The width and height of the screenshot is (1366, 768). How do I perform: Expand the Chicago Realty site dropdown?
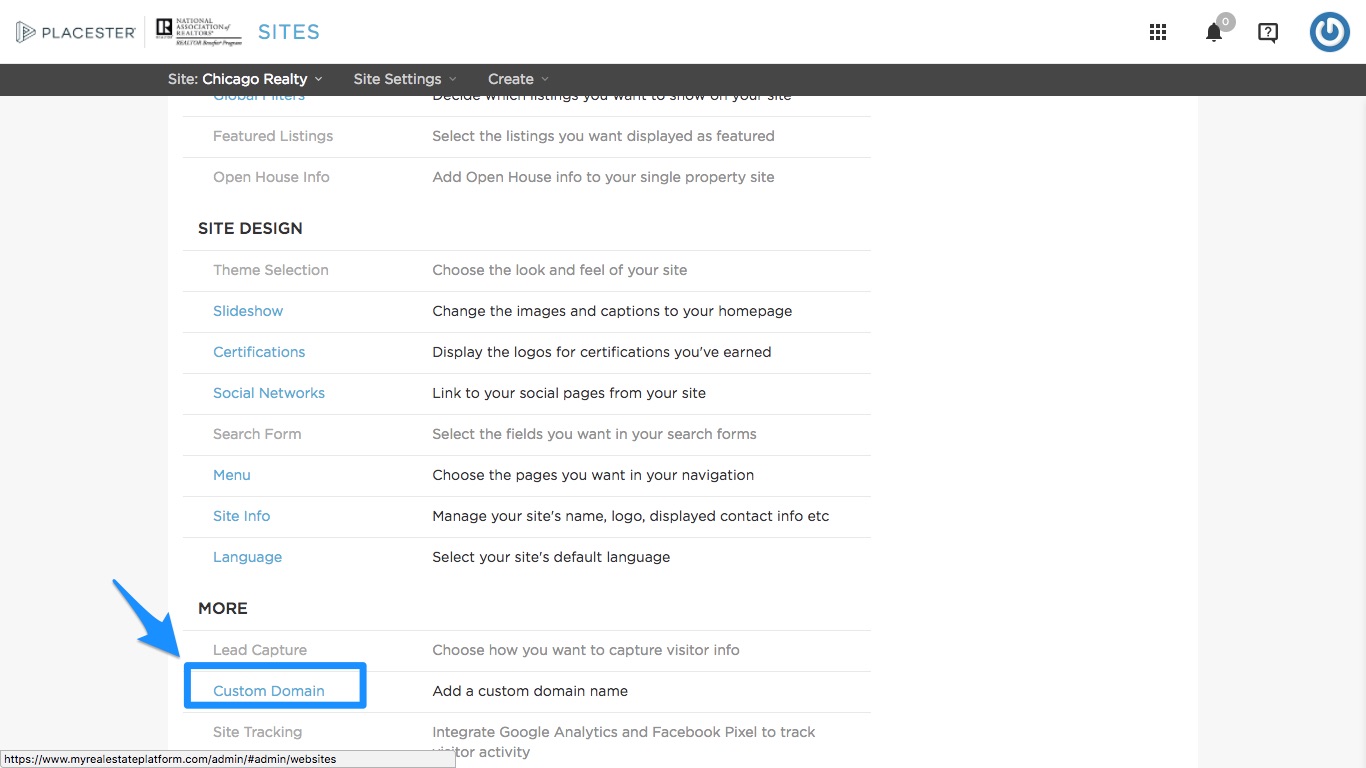[x=245, y=79]
